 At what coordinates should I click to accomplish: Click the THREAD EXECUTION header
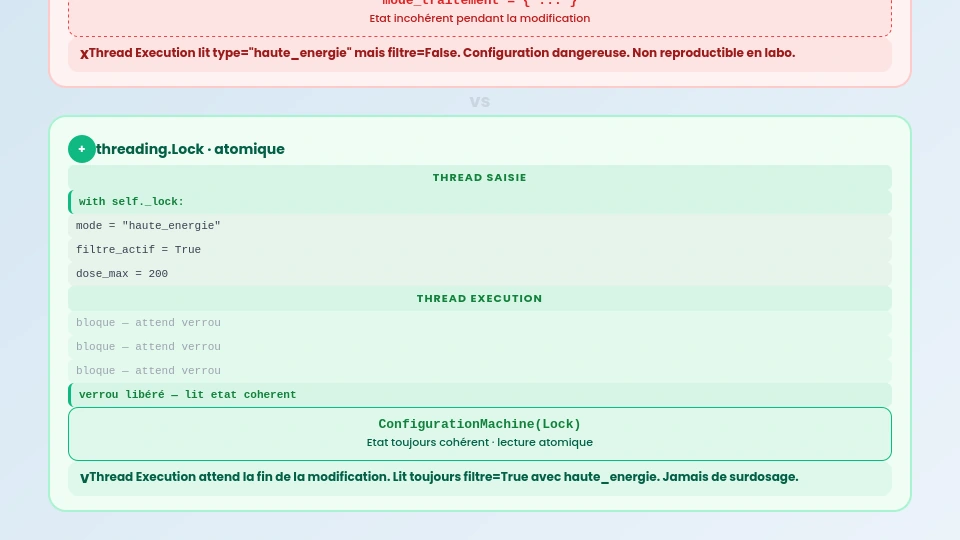point(479,299)
